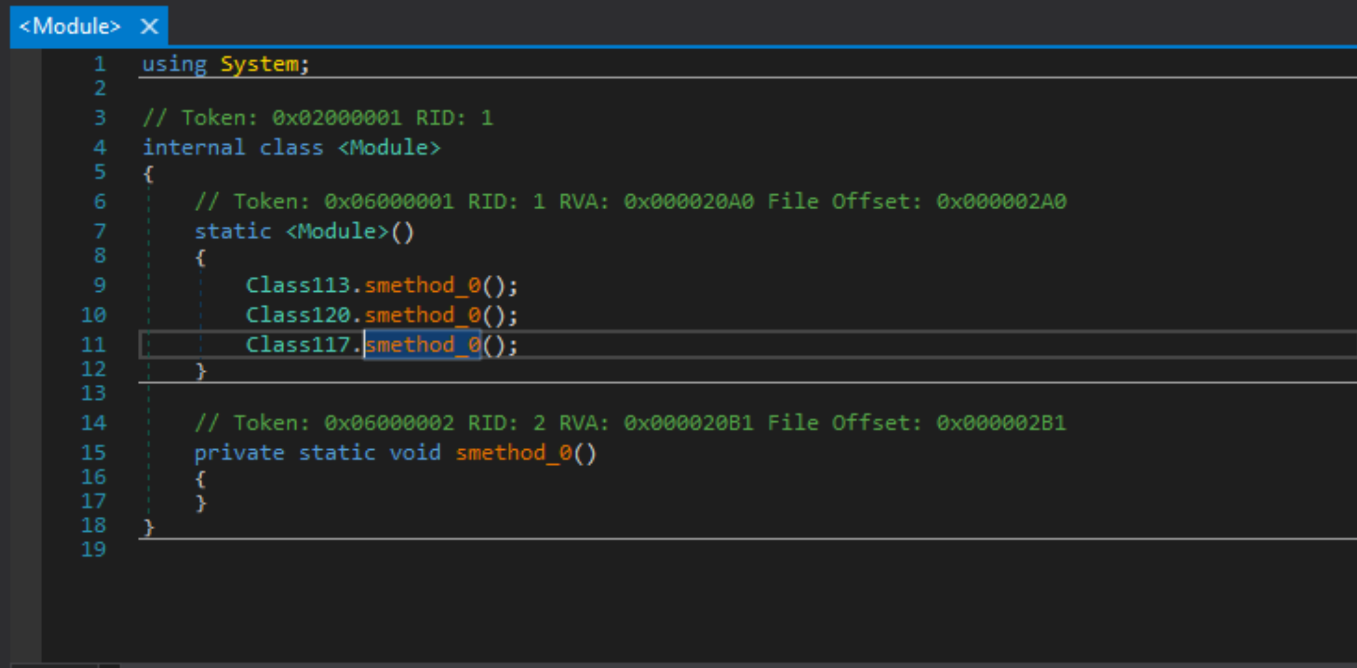Click comment with RVA 0x000020B1
This screenshot has height=668, width=1357.
pos(631,423)
